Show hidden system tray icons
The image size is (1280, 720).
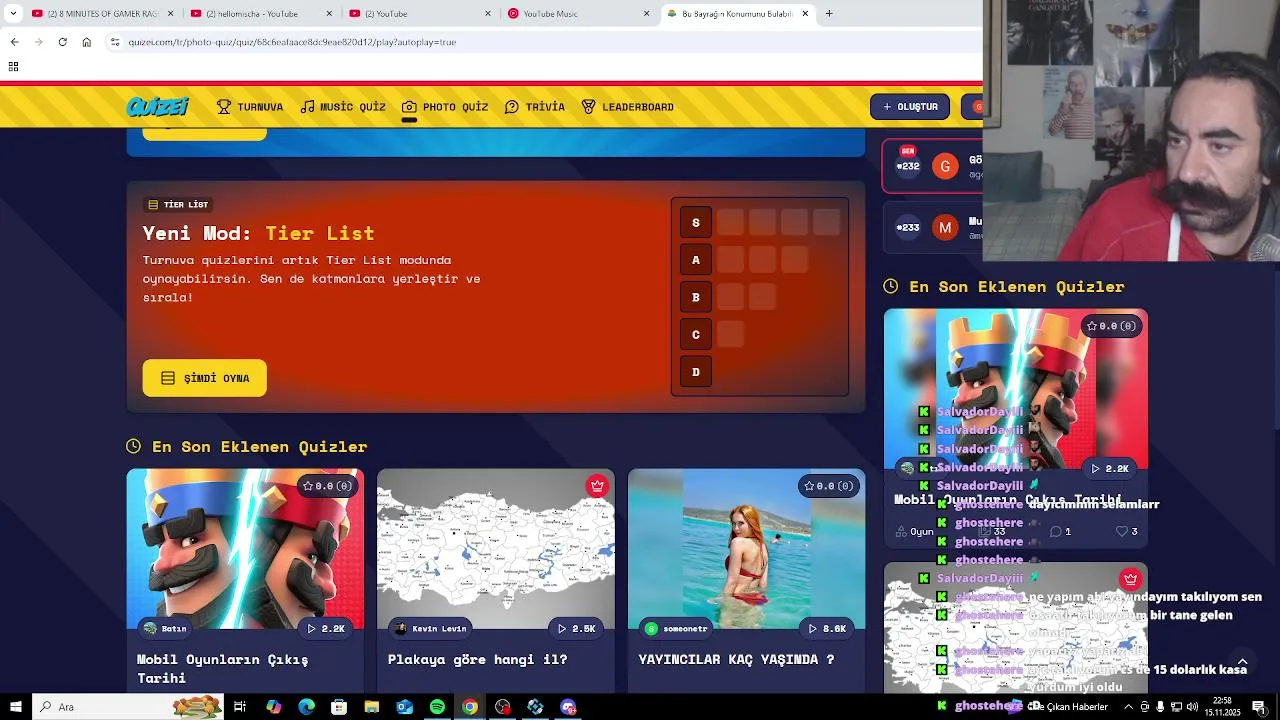tap(1128, 707)
